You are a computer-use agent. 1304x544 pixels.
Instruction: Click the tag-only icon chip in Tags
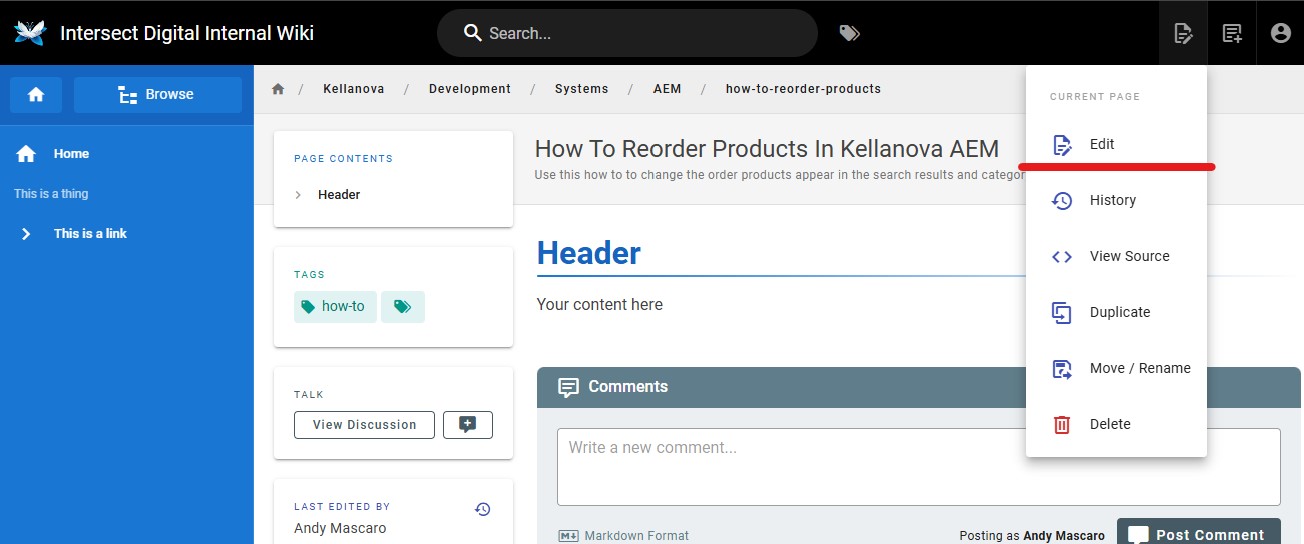point(402,307)
